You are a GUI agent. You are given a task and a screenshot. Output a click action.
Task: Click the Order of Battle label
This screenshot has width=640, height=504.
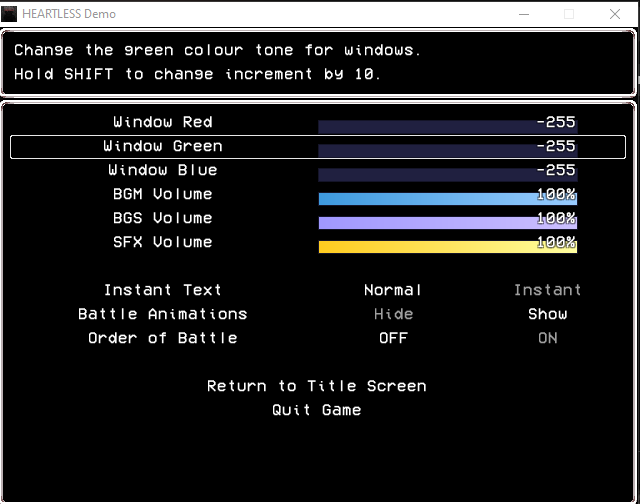[x=163, y=338]
